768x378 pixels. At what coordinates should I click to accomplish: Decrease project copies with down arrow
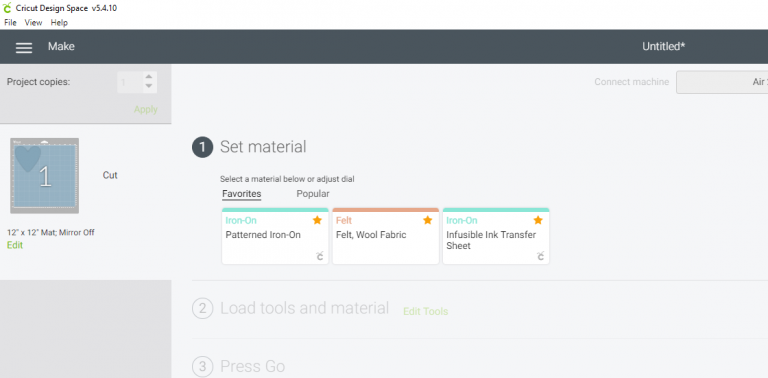pos(149,86)
